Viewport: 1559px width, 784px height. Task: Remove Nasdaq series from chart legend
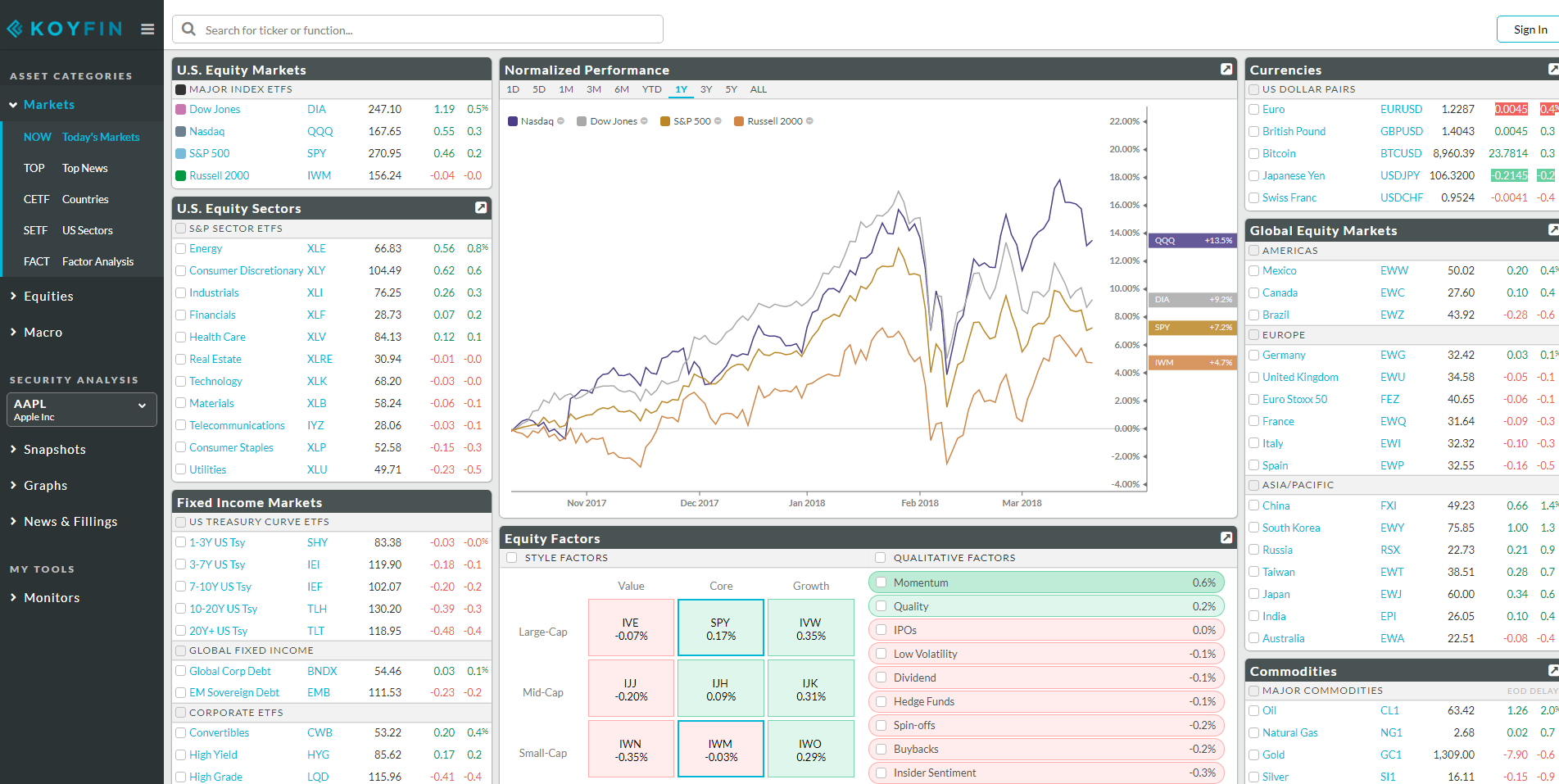[560, 121]
